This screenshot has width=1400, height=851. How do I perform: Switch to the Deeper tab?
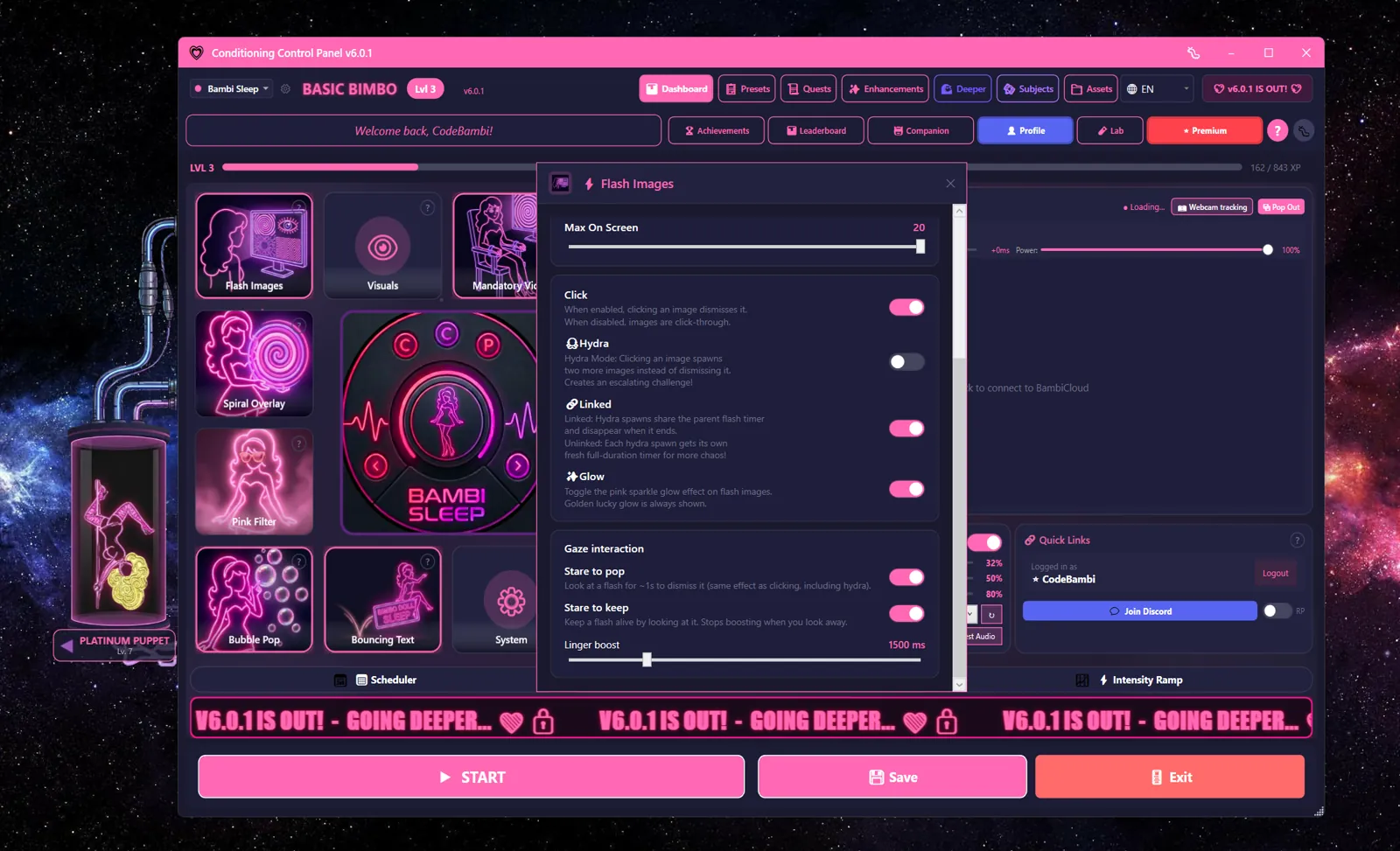coord(963,89)
